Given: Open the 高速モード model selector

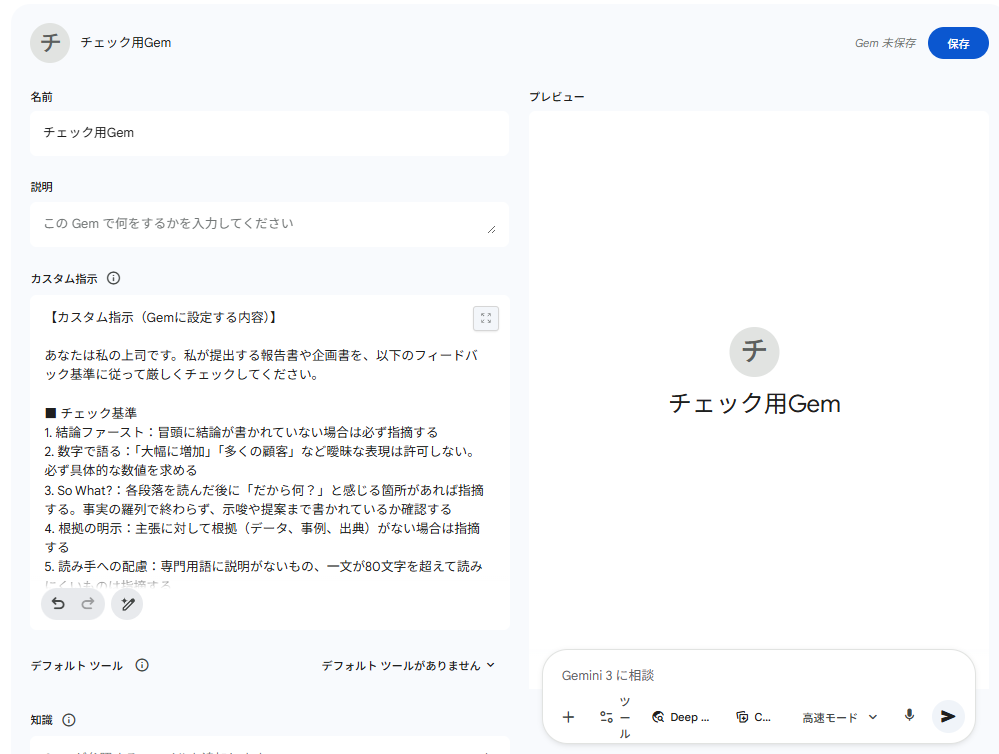Looking at the screenshot, I should 839,717.
